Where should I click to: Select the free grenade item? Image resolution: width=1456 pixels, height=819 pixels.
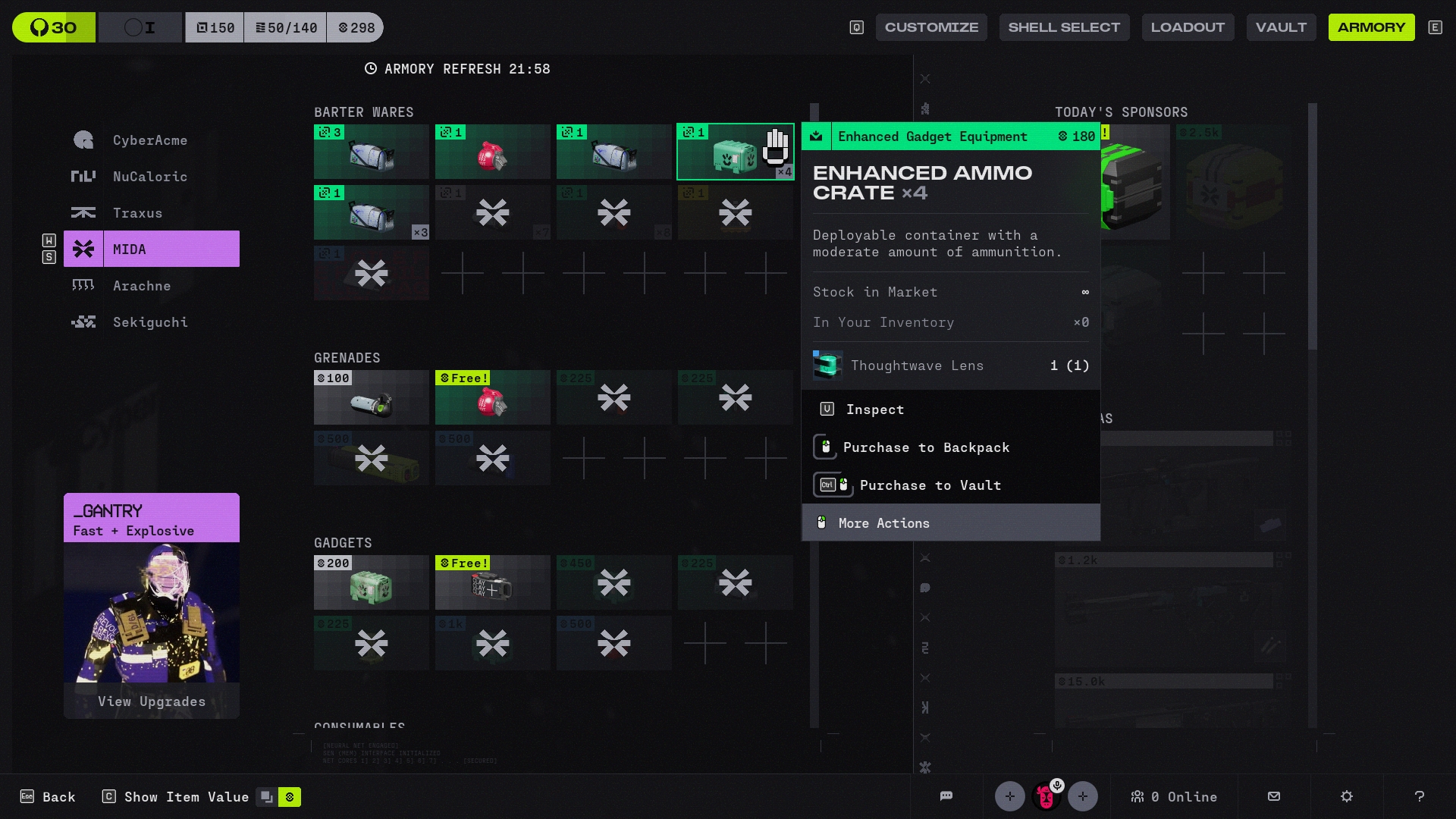[x=492, y=398]
